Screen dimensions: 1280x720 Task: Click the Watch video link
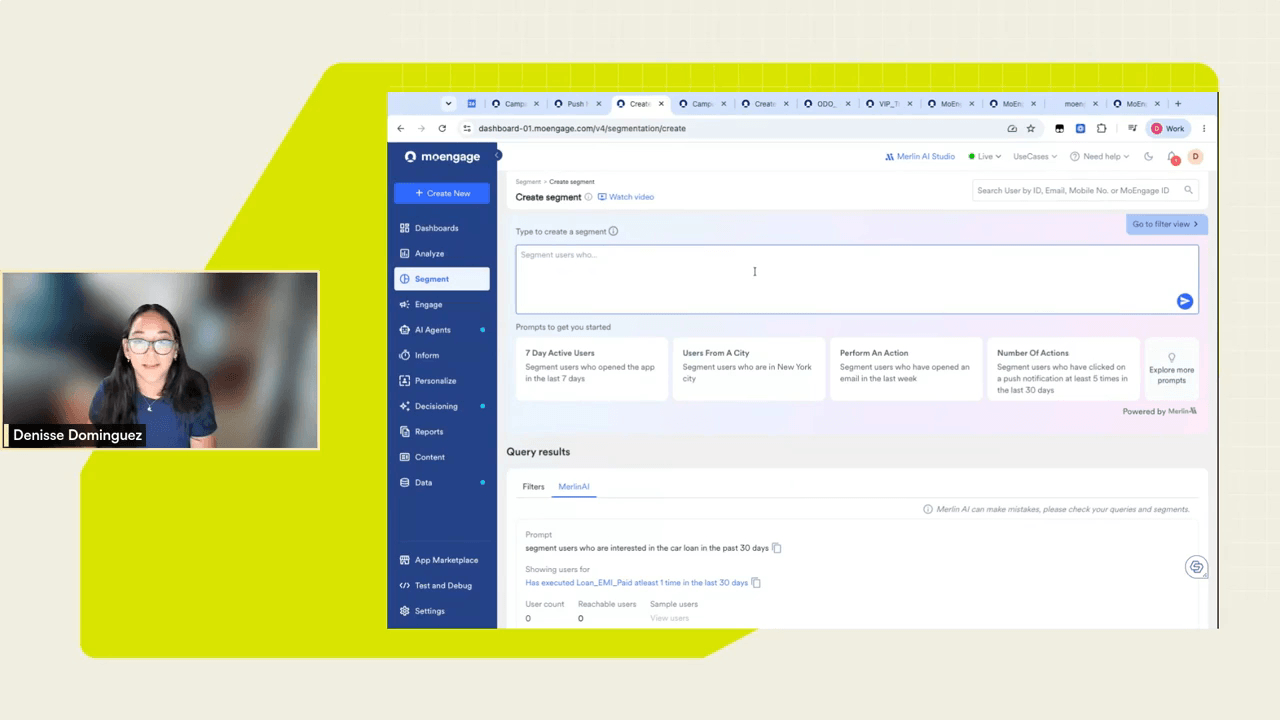(626, 197)
